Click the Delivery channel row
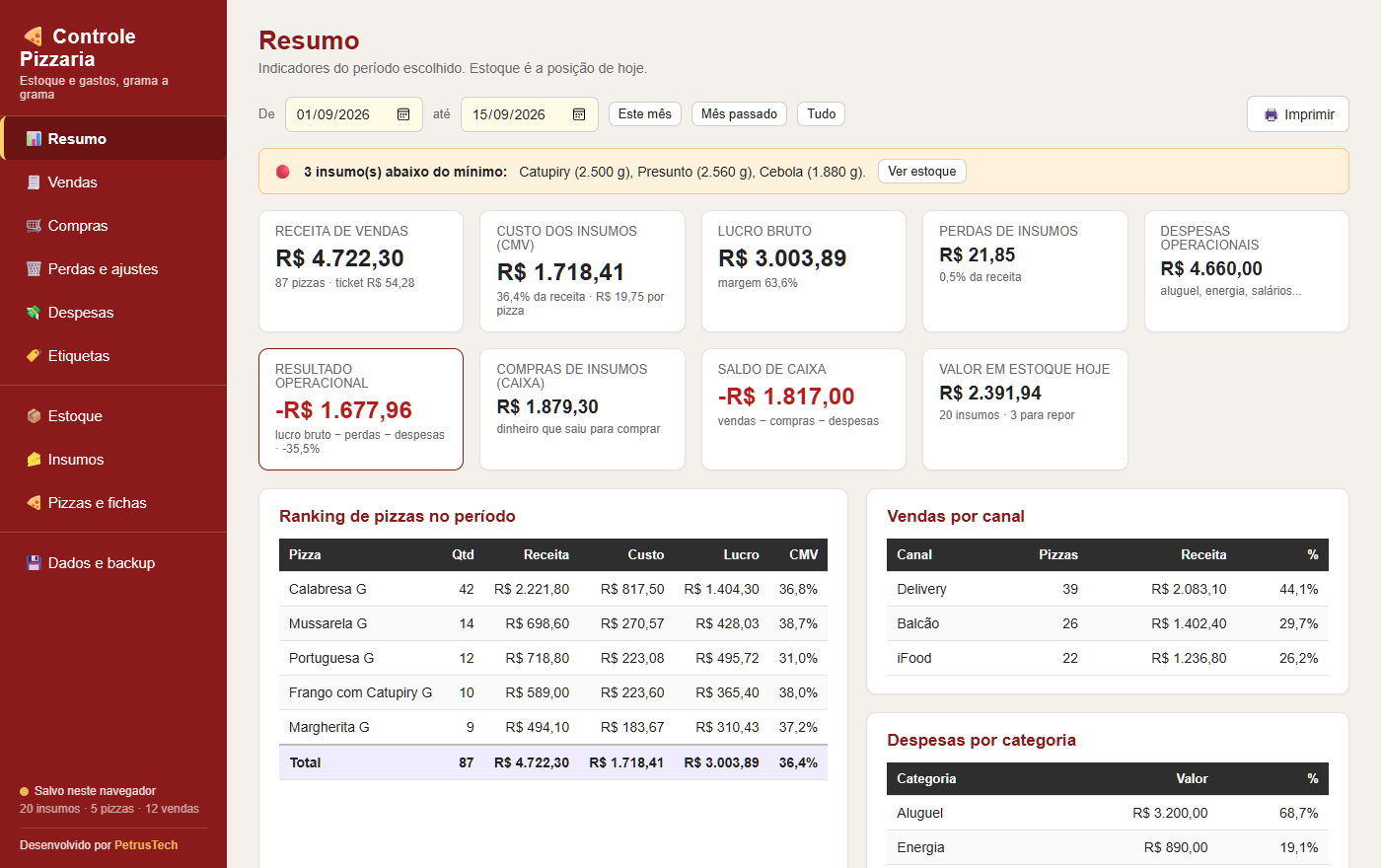 (1108, 589)
